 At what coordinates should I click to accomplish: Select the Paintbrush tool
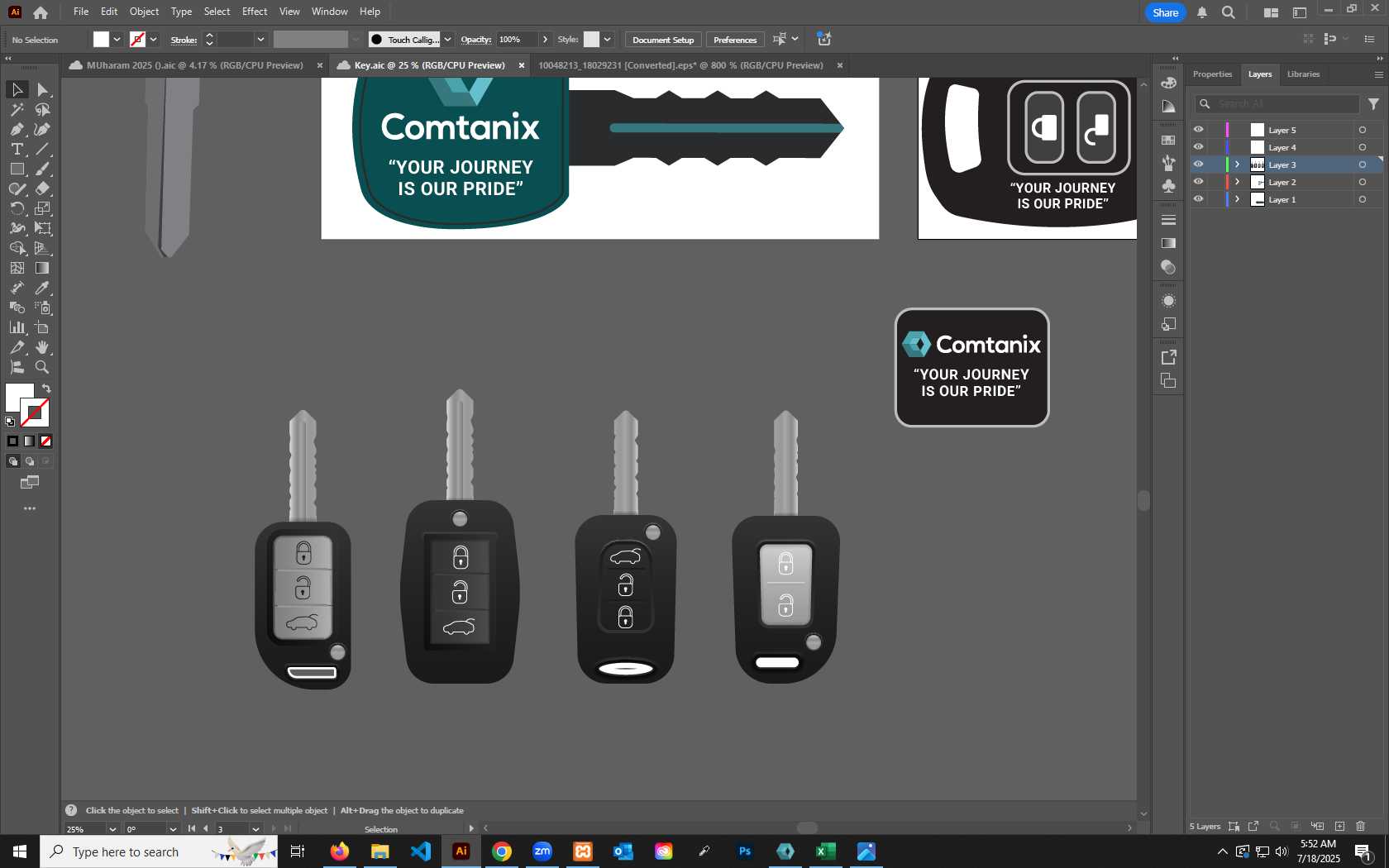click(x=43, y=169)
